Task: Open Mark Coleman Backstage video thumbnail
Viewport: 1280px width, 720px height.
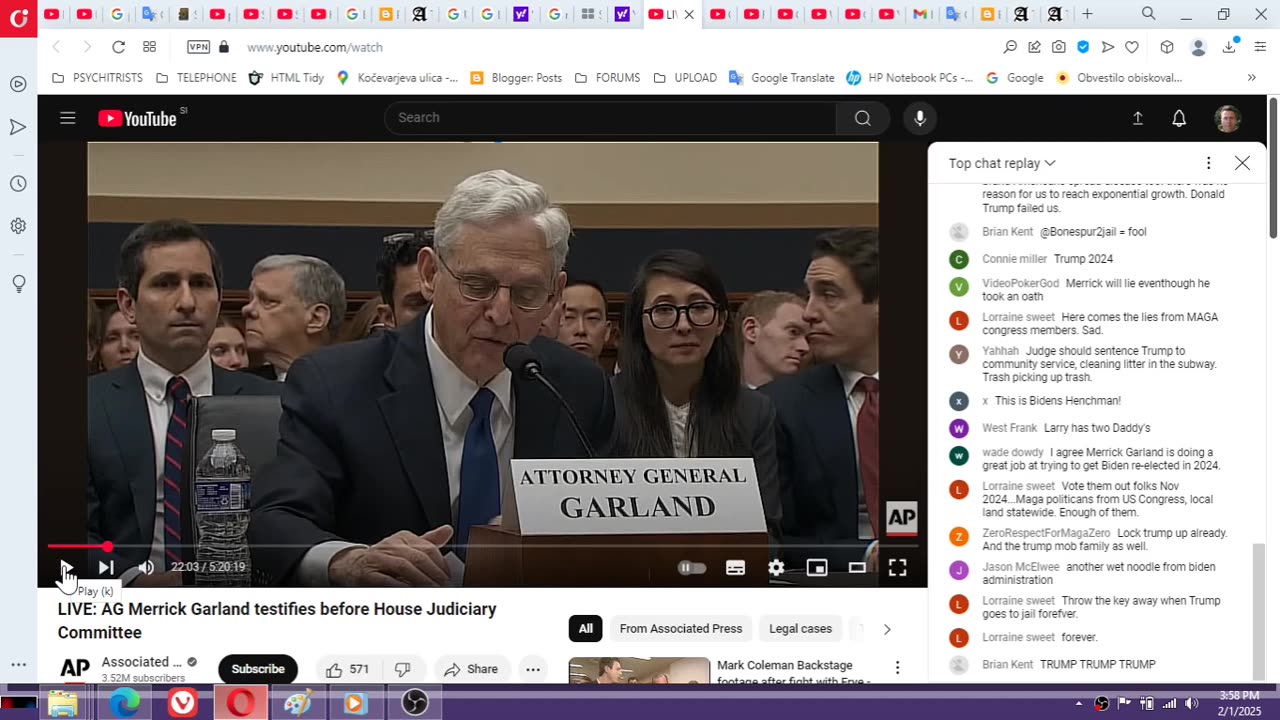Action: [639, 671]
